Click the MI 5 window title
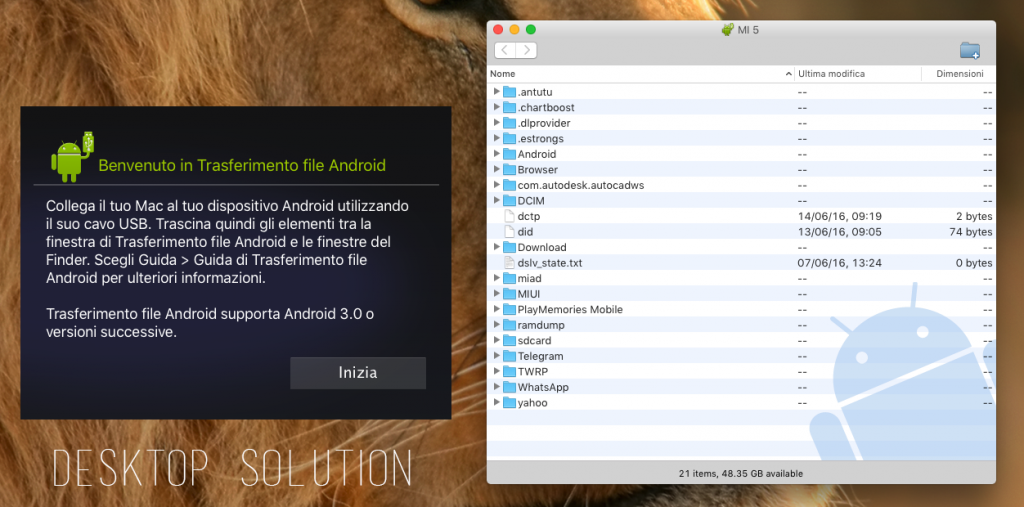Viewport: 1024px width, 507px height. point(748,29)
